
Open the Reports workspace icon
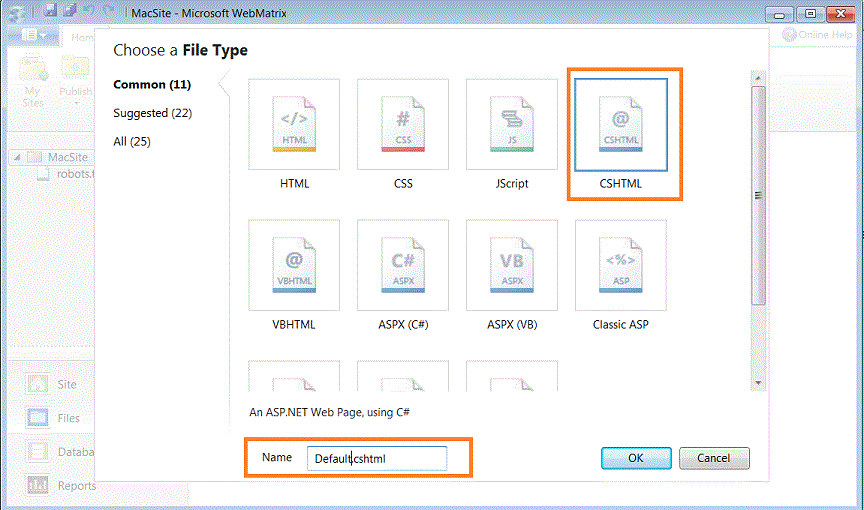[x=37, y=485]
